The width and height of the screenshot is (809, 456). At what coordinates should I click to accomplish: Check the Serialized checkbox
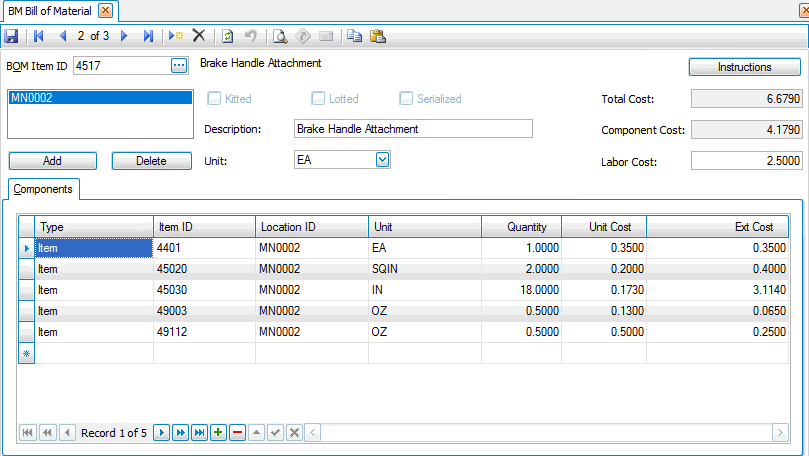click(406, 99)
